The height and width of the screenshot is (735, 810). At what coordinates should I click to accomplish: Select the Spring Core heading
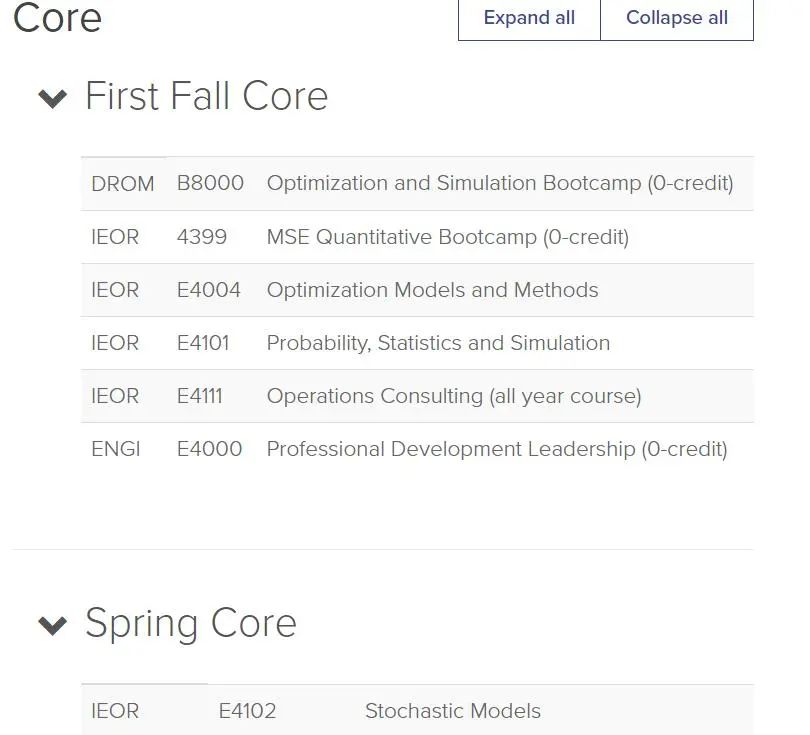[191, 624]
